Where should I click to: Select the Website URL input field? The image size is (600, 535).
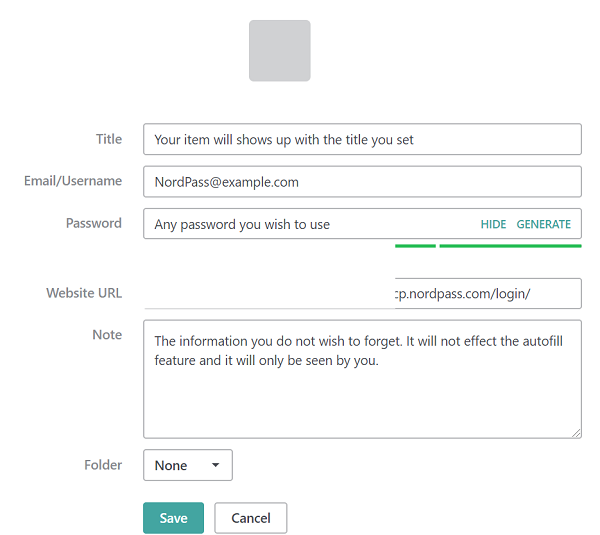coord(487,294)
